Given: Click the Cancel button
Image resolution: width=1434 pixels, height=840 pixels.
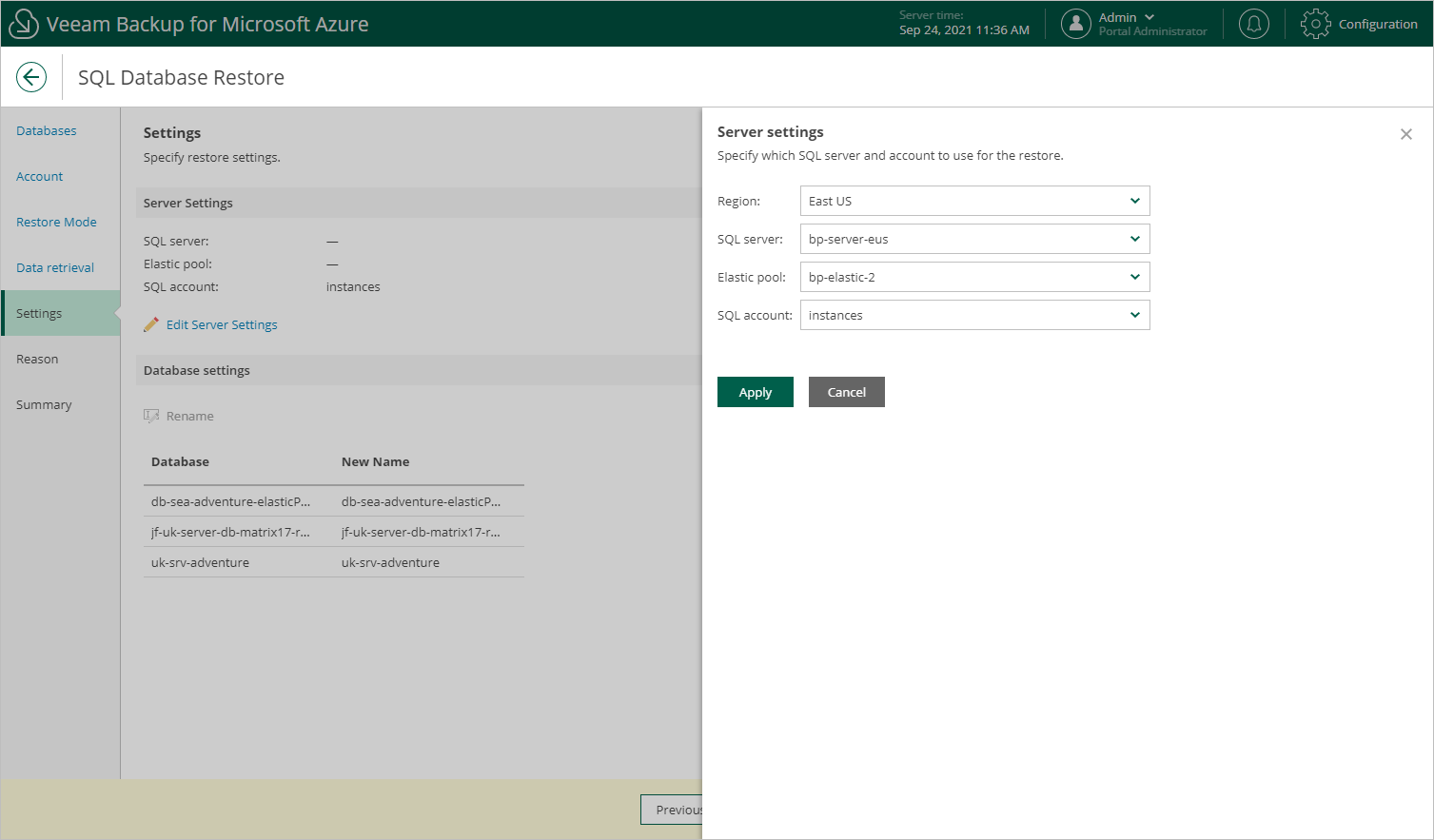Looking at the screenshot, I should [x=847, y=392].
